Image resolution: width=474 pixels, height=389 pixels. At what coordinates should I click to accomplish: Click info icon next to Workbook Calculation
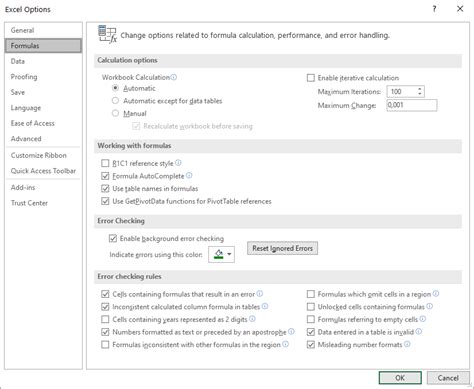(174, 77)
